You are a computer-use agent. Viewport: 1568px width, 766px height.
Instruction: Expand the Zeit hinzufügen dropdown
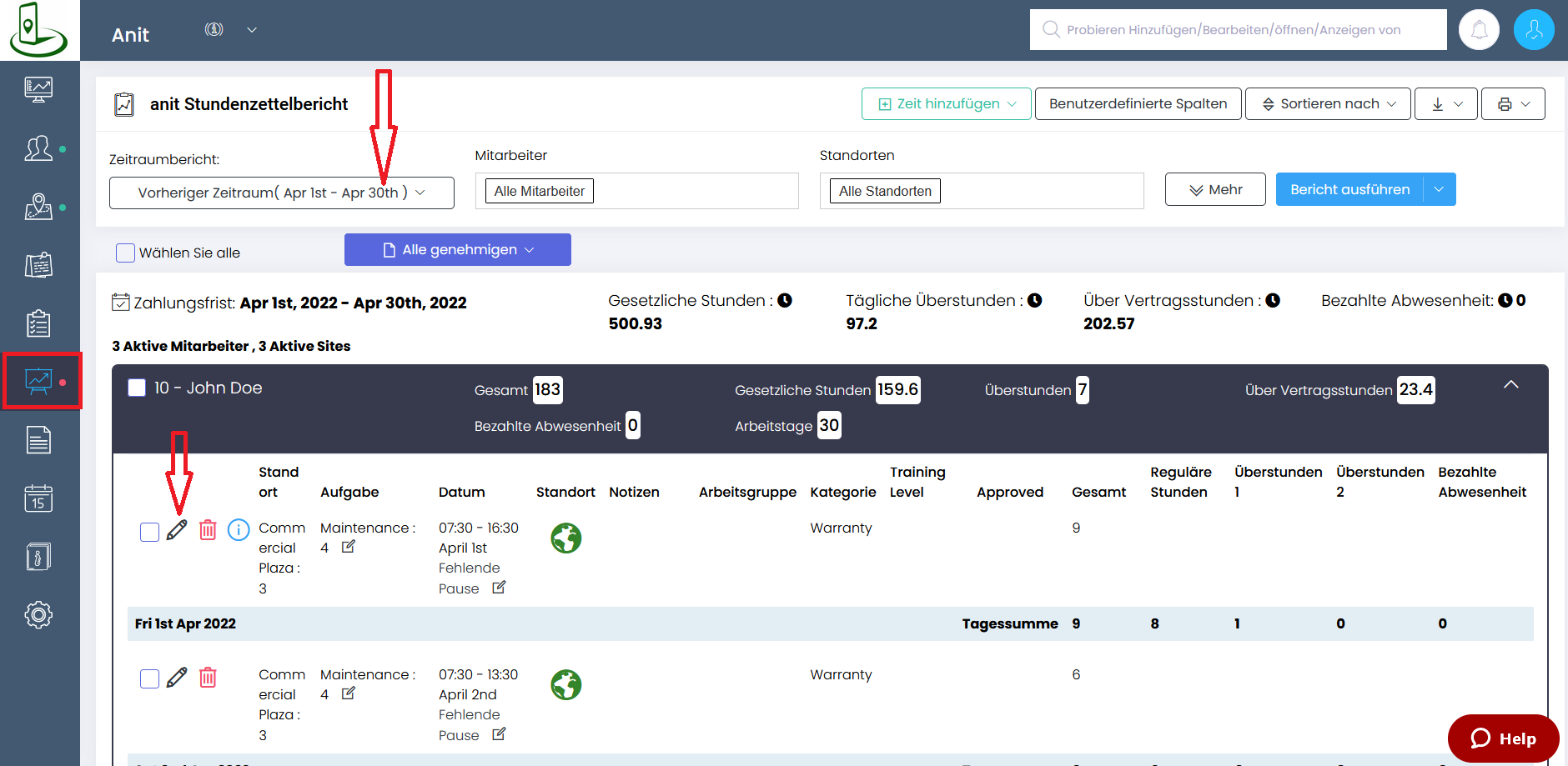(947, 103)
